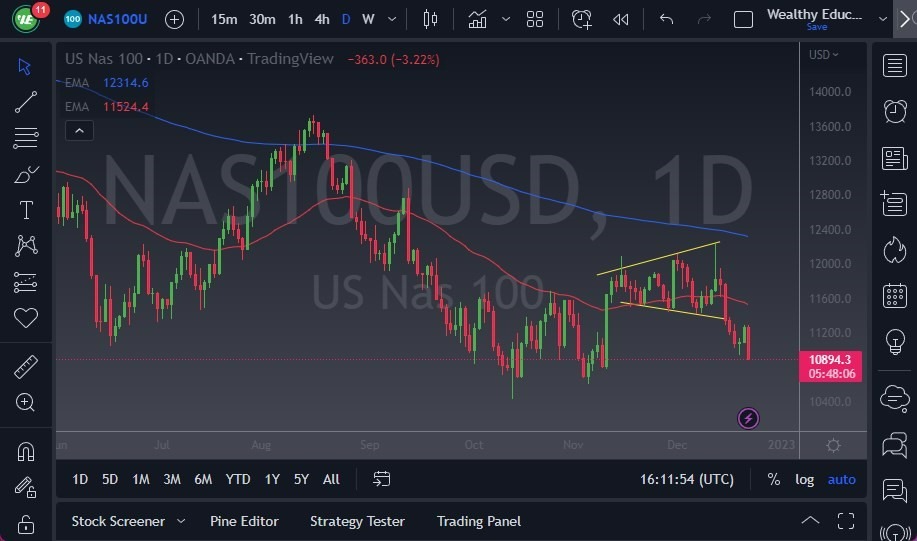Select the W weekly timeframe
The image size is (917, 541).
368,19
